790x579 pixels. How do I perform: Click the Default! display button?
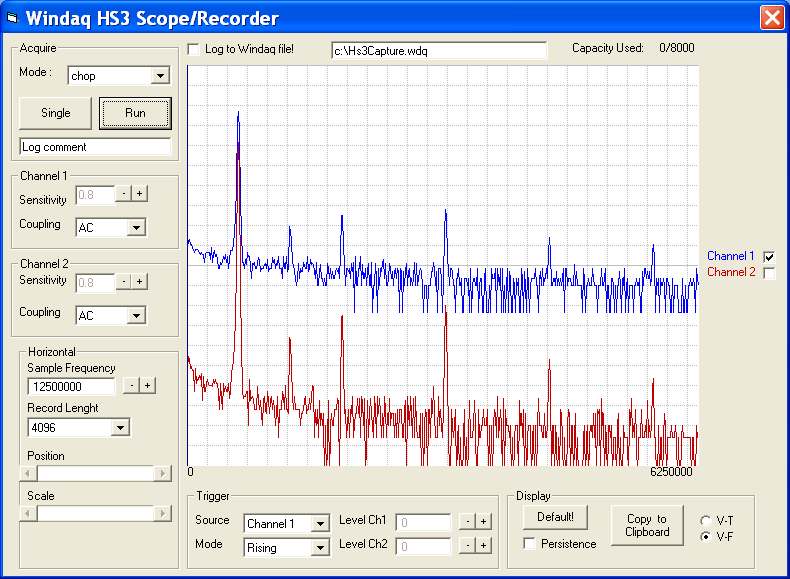555,517
